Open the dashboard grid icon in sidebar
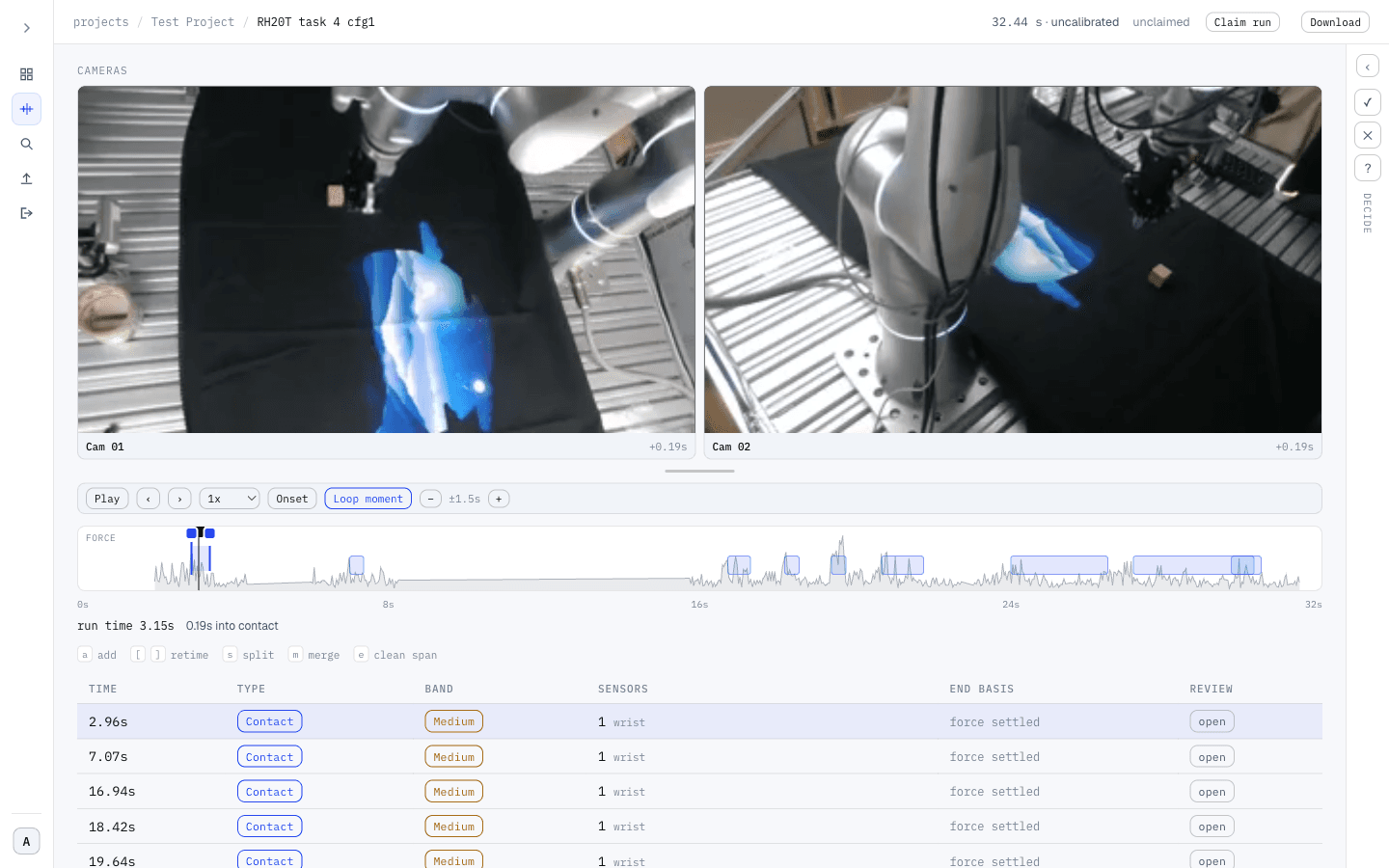 click(x=27, y=74)
